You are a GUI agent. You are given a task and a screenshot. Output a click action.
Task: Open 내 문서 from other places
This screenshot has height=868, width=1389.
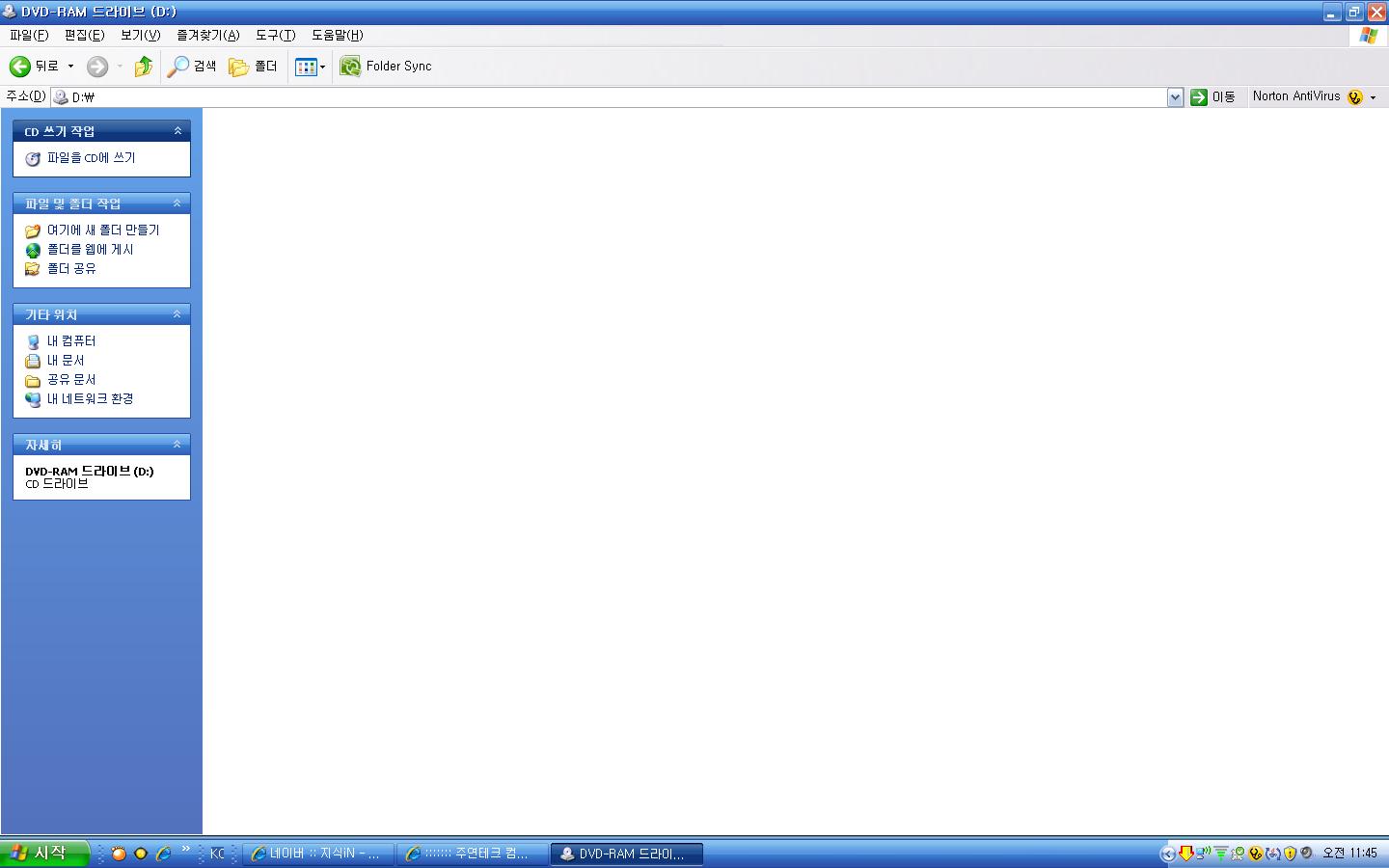coord(66,361)
